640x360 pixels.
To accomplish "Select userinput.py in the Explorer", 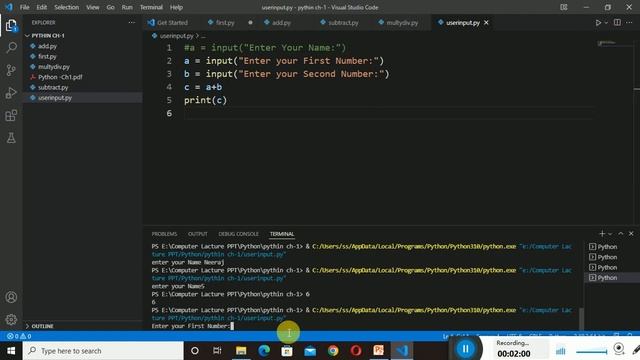I will point(55,98).
